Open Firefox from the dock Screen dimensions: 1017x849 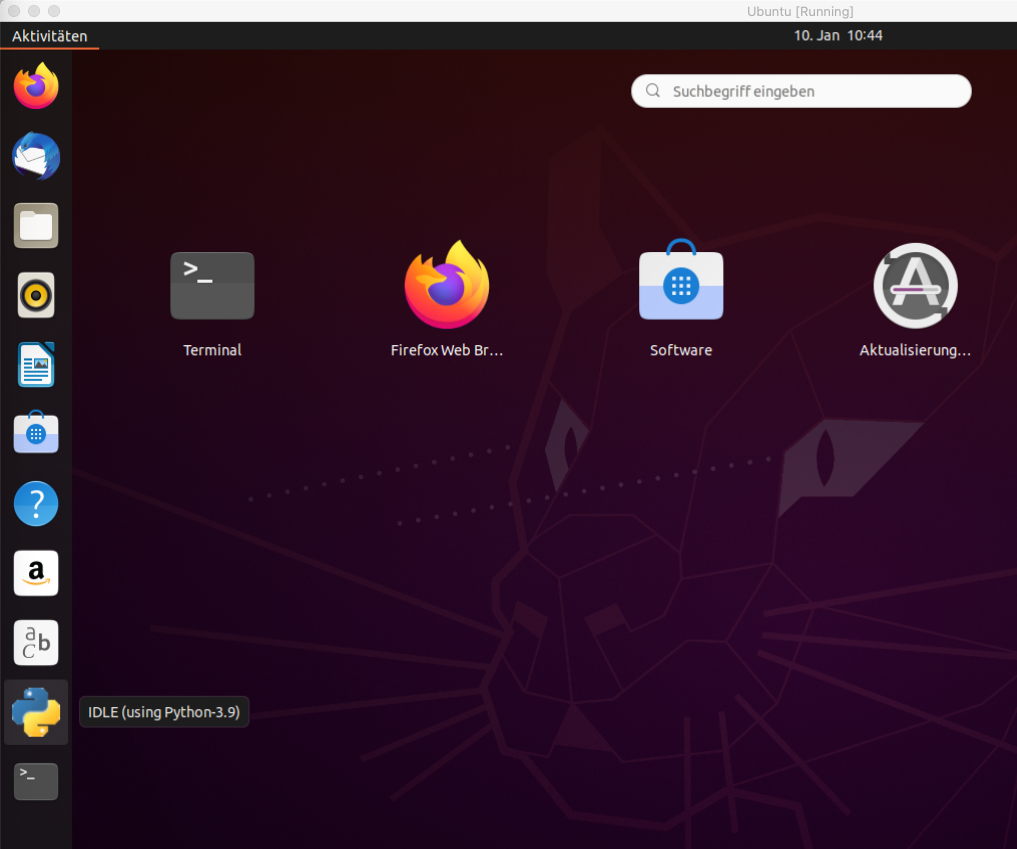(36, 86)
